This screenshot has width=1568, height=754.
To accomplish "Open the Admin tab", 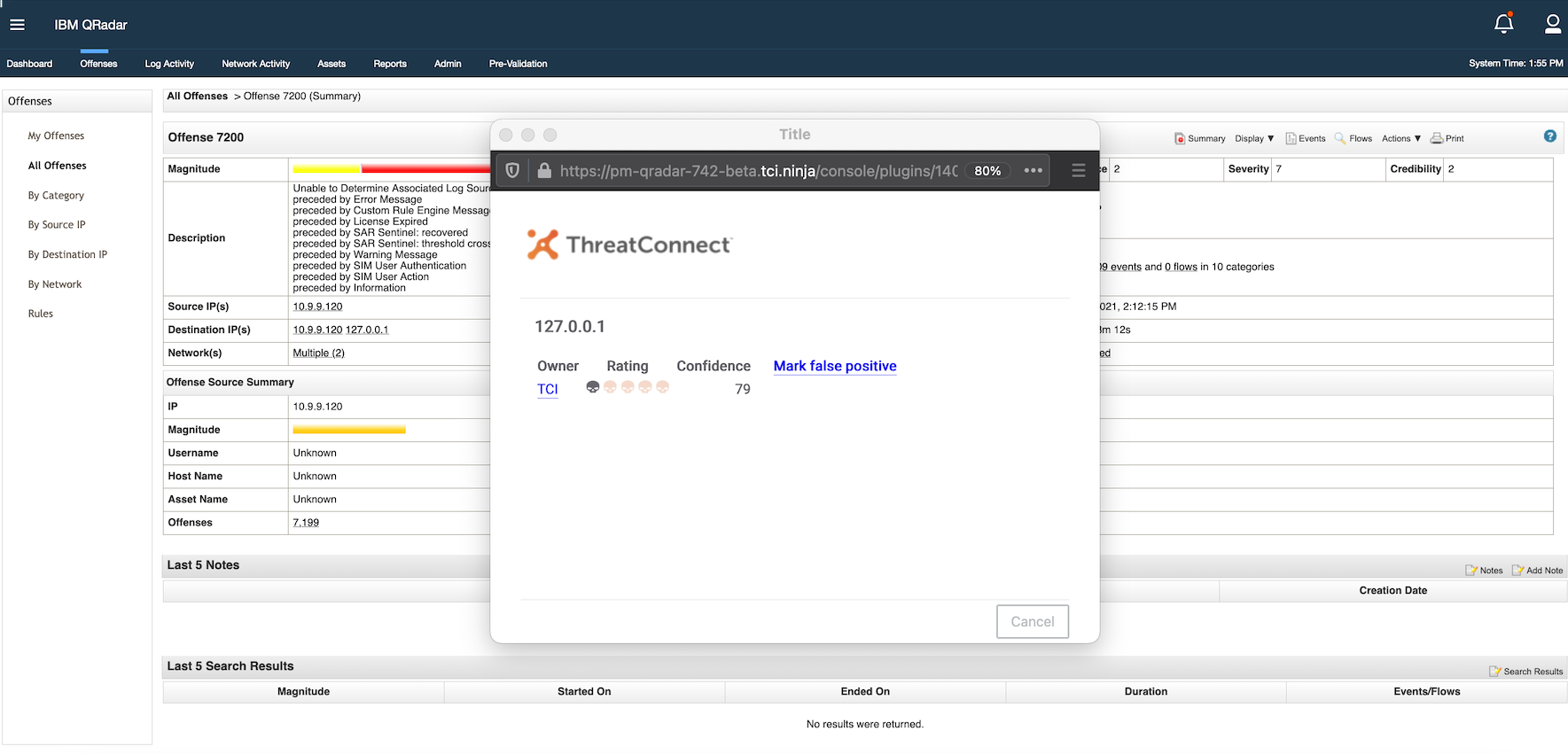I will click(448, 64).
